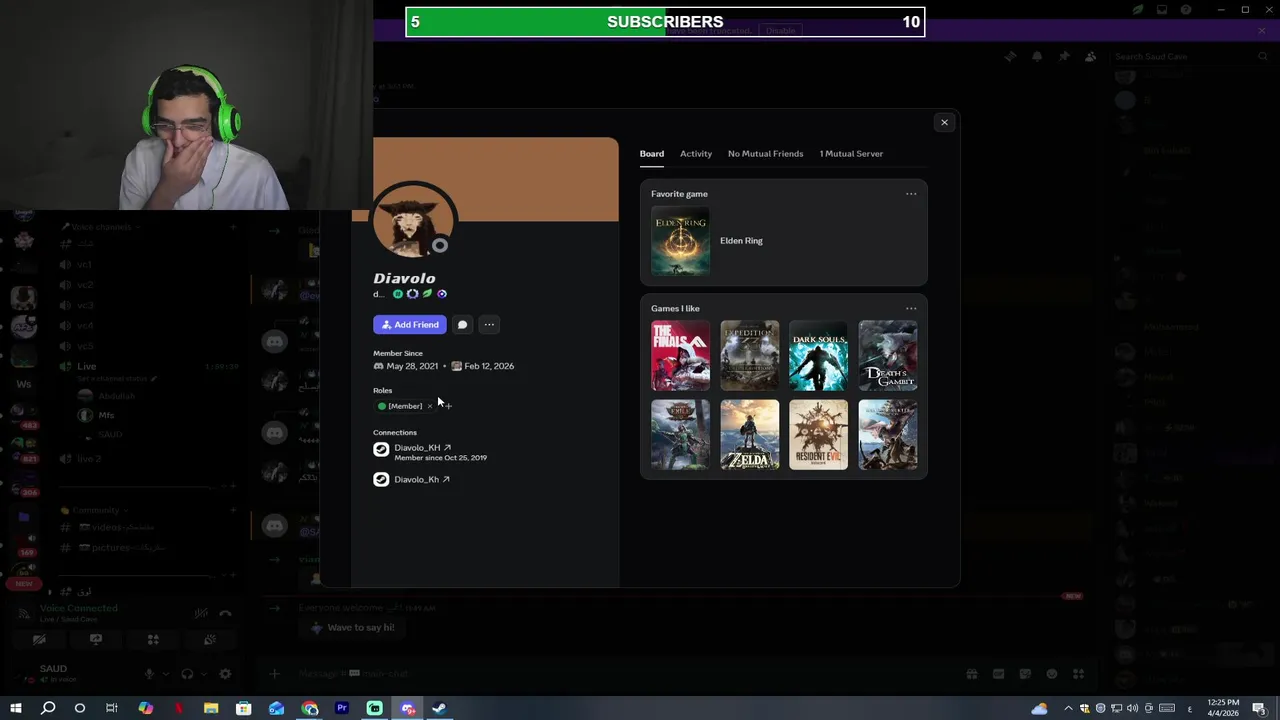Open Discord user settings gear

coord(225,674)
